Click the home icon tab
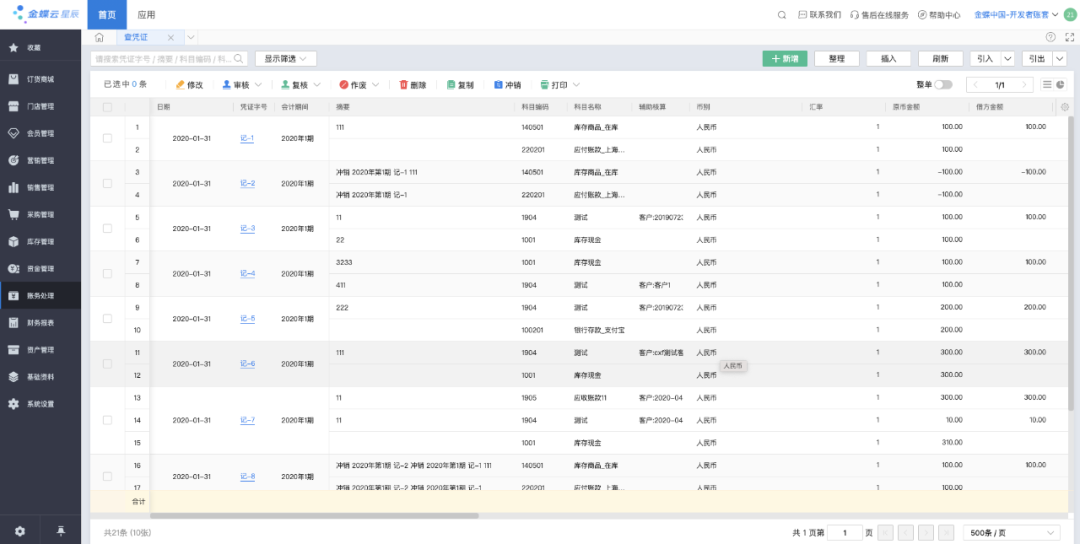The height and width of the screenshot is (544, 1080). click(x=99, y=37)
